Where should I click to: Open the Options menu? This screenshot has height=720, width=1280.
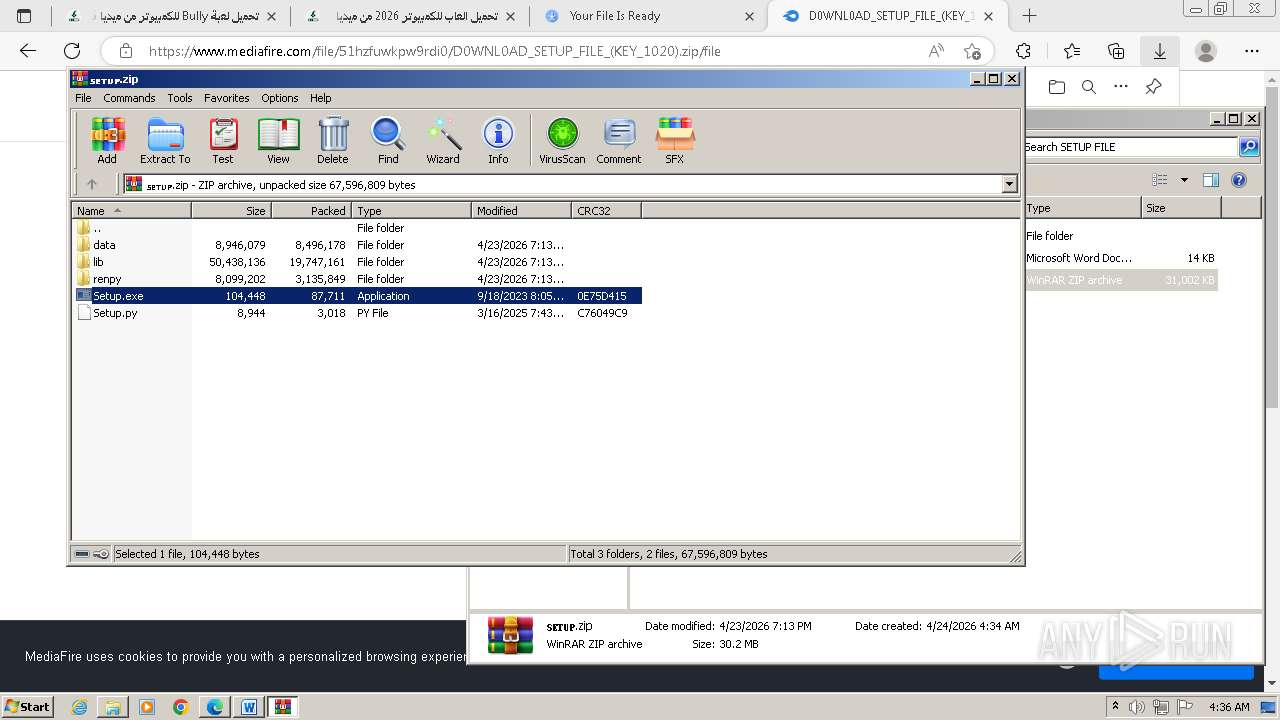(280, 98)
